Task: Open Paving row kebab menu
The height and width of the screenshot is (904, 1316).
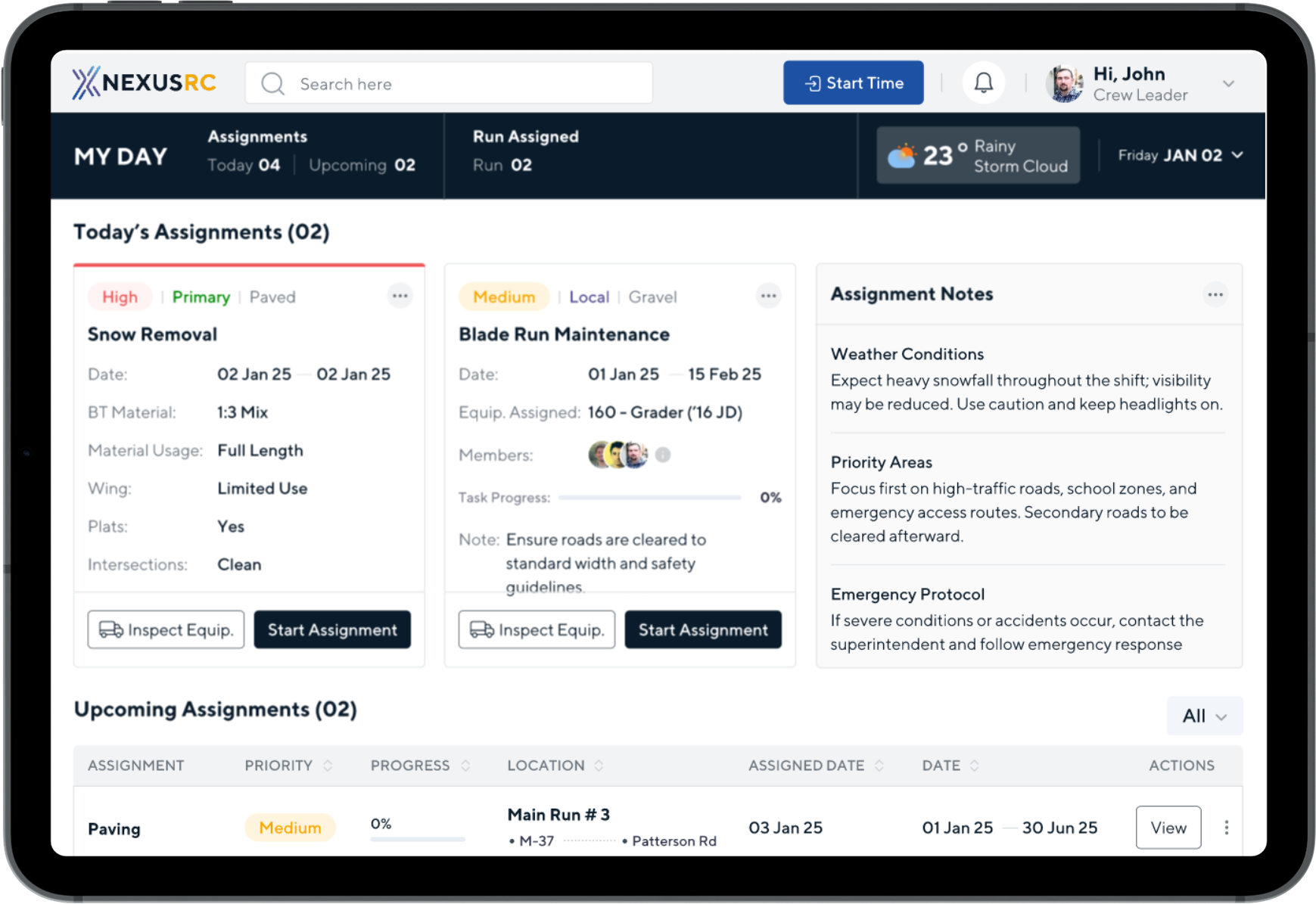Action: (x=1226, y=828)
